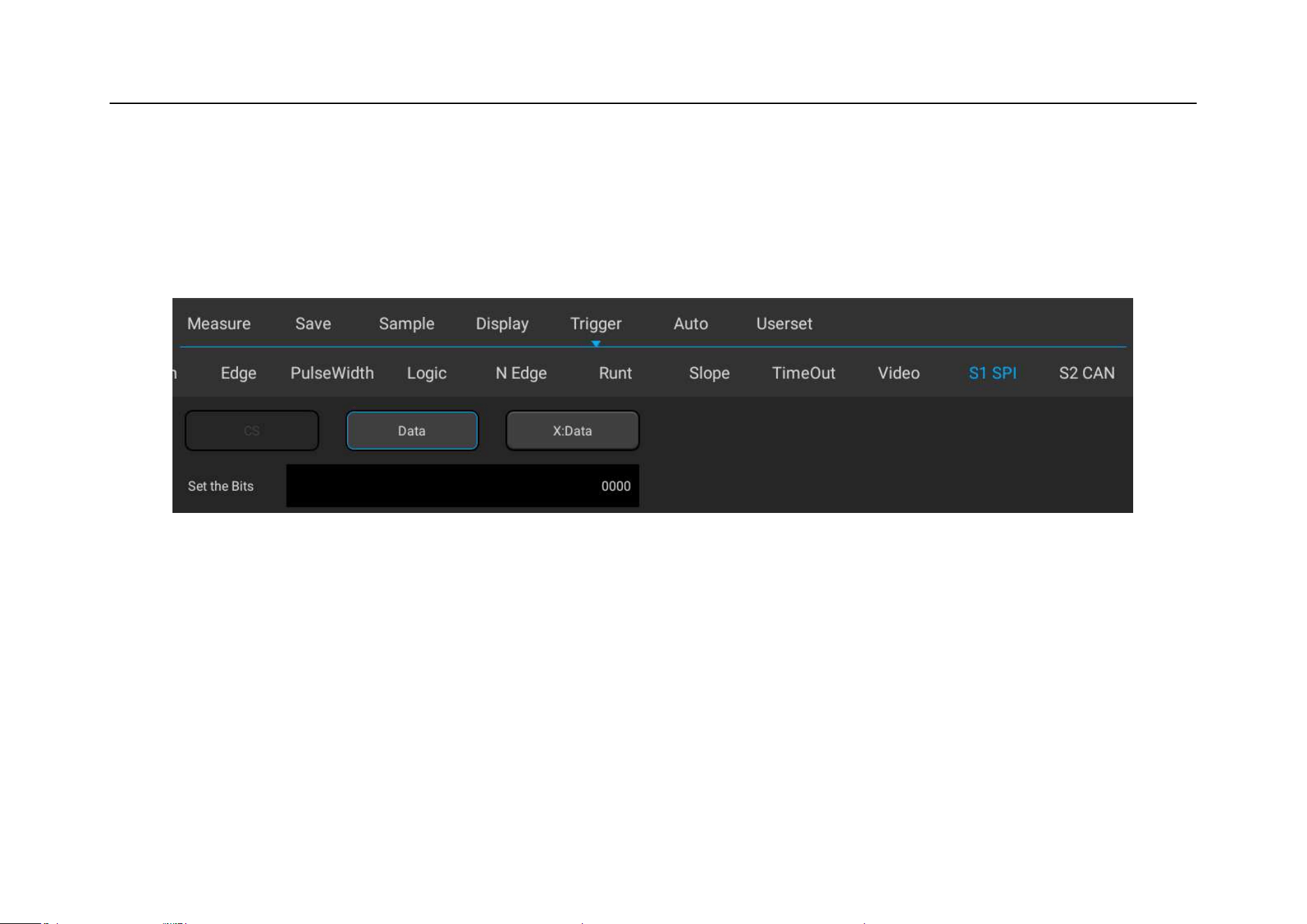Click the Set the Bits value field

(463, 486)
